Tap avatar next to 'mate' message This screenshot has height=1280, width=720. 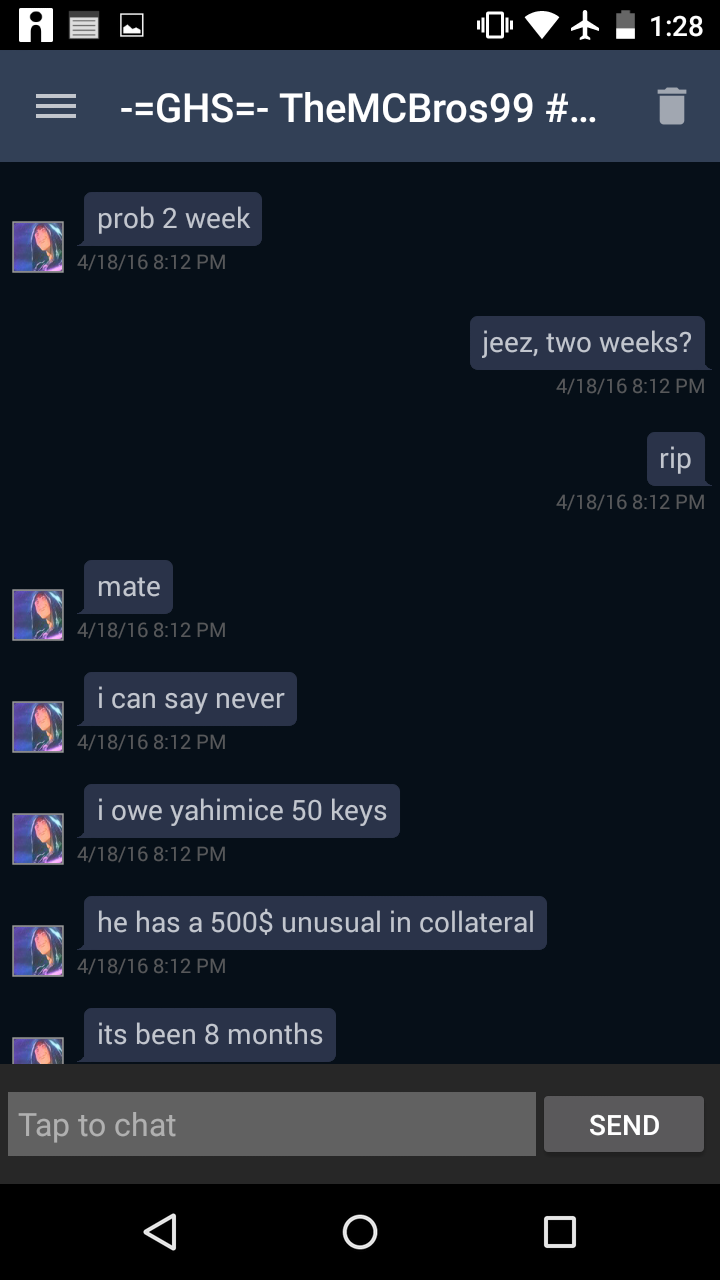point(38,615)
